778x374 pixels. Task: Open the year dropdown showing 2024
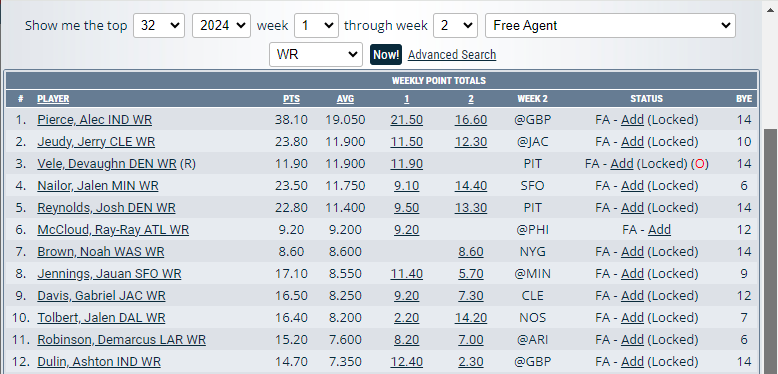221,26
